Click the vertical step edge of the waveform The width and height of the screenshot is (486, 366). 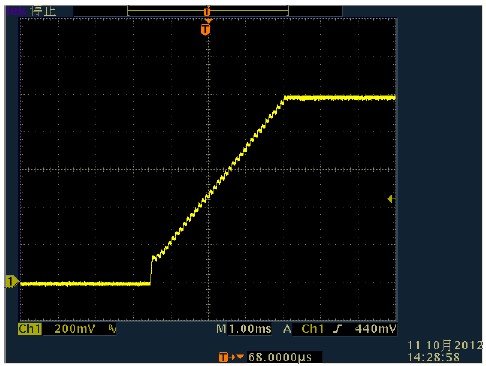[x=151, y=271]
